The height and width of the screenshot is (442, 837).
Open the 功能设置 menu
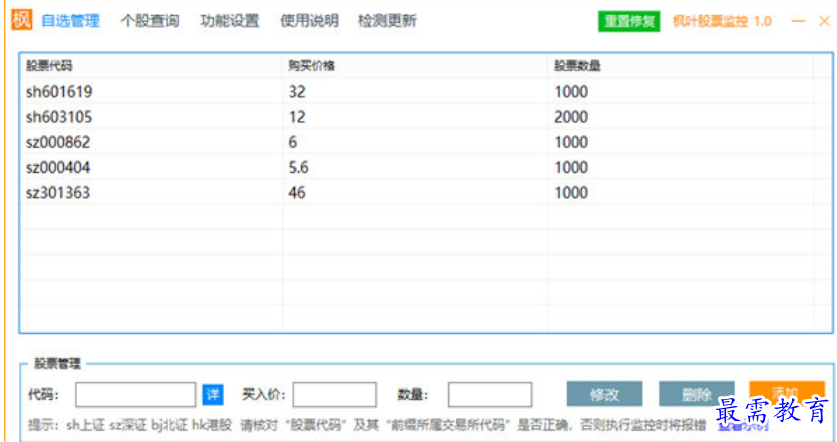click(229, 21)
